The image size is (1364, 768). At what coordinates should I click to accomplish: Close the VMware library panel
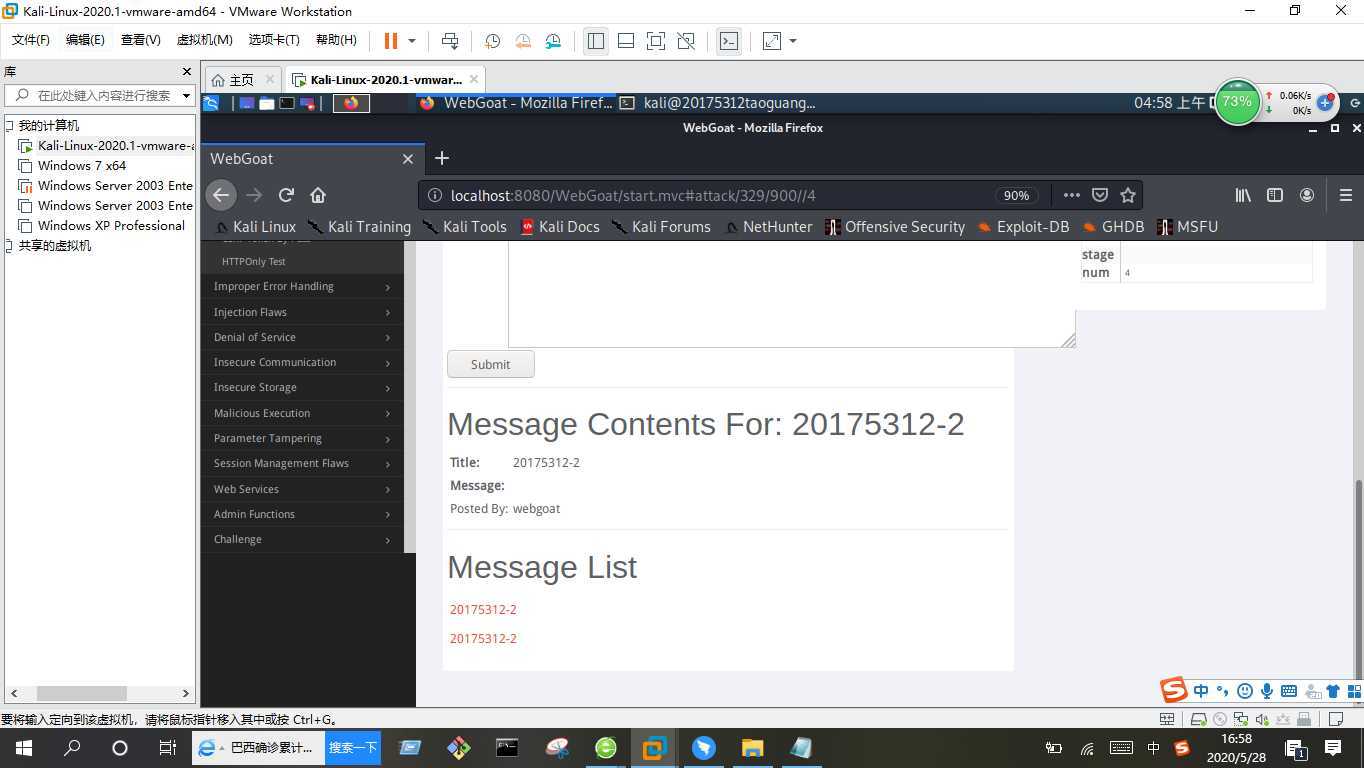pyautogui.click(x=186, y=72)
